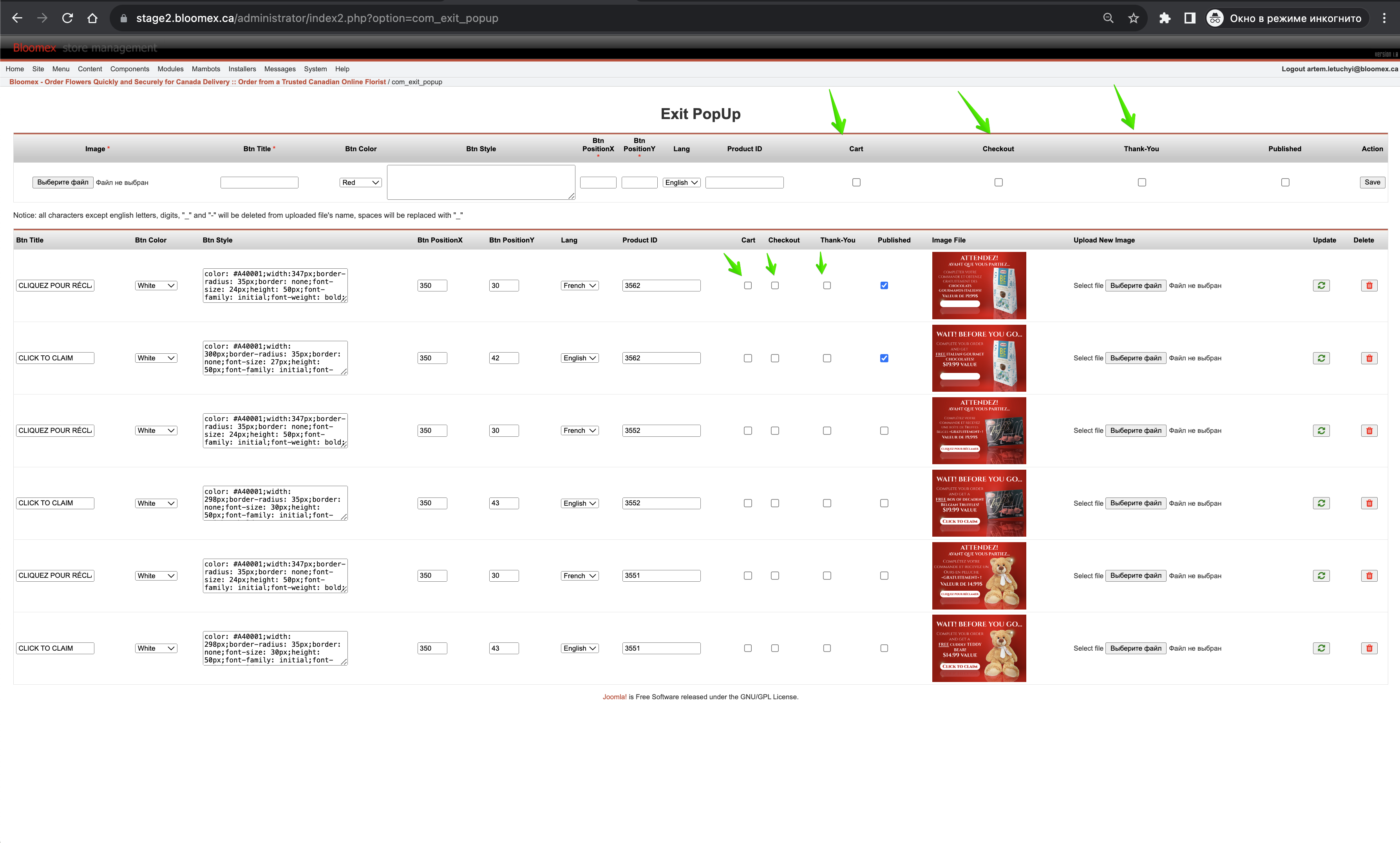Click the incognito profile icon
Image resolution: width=1400 pixels, height=843 pixels.
[1215, 18]
